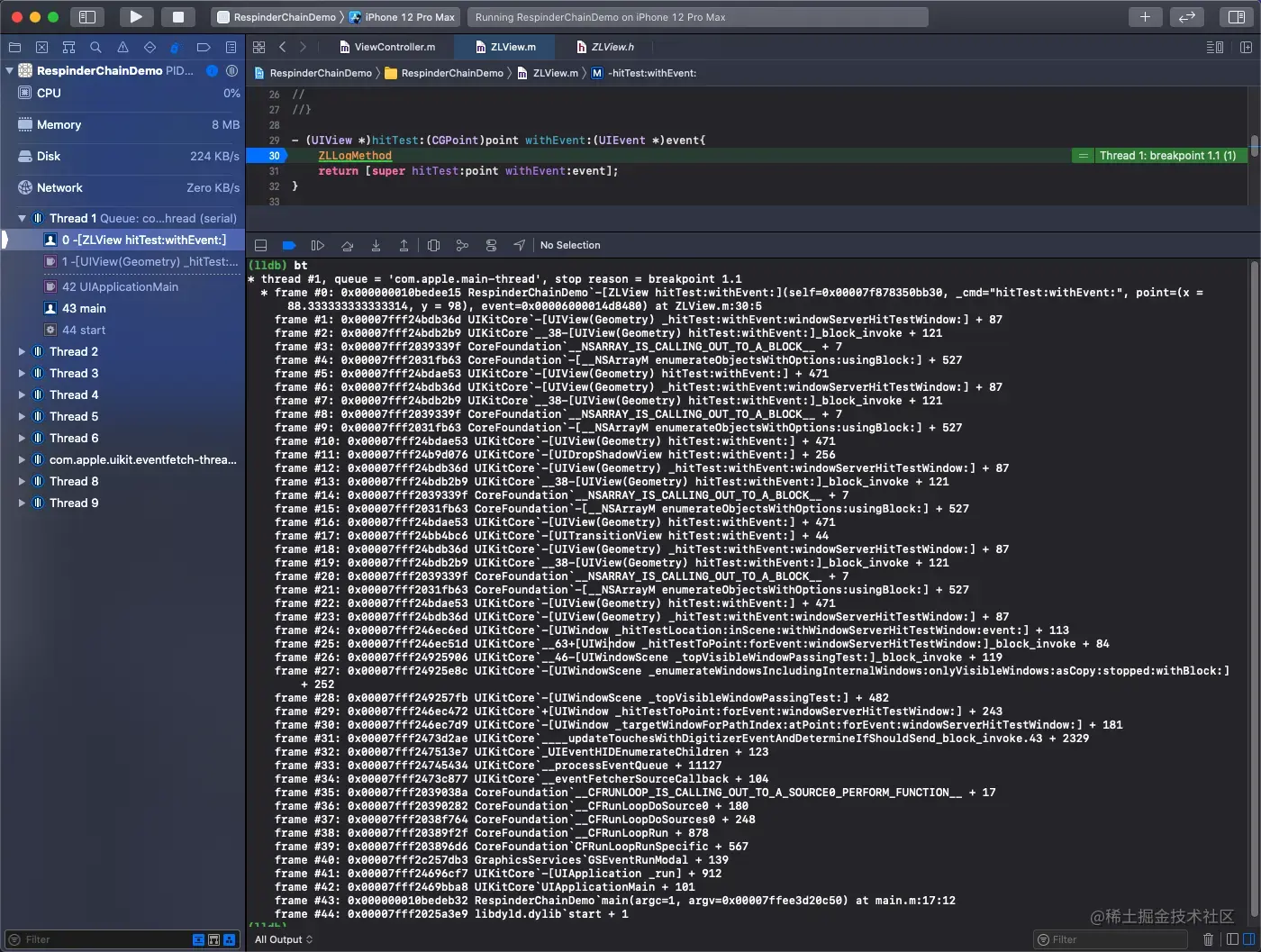Open the Symbol navigator
The image size is (1261, 952).
coord(68,47)
